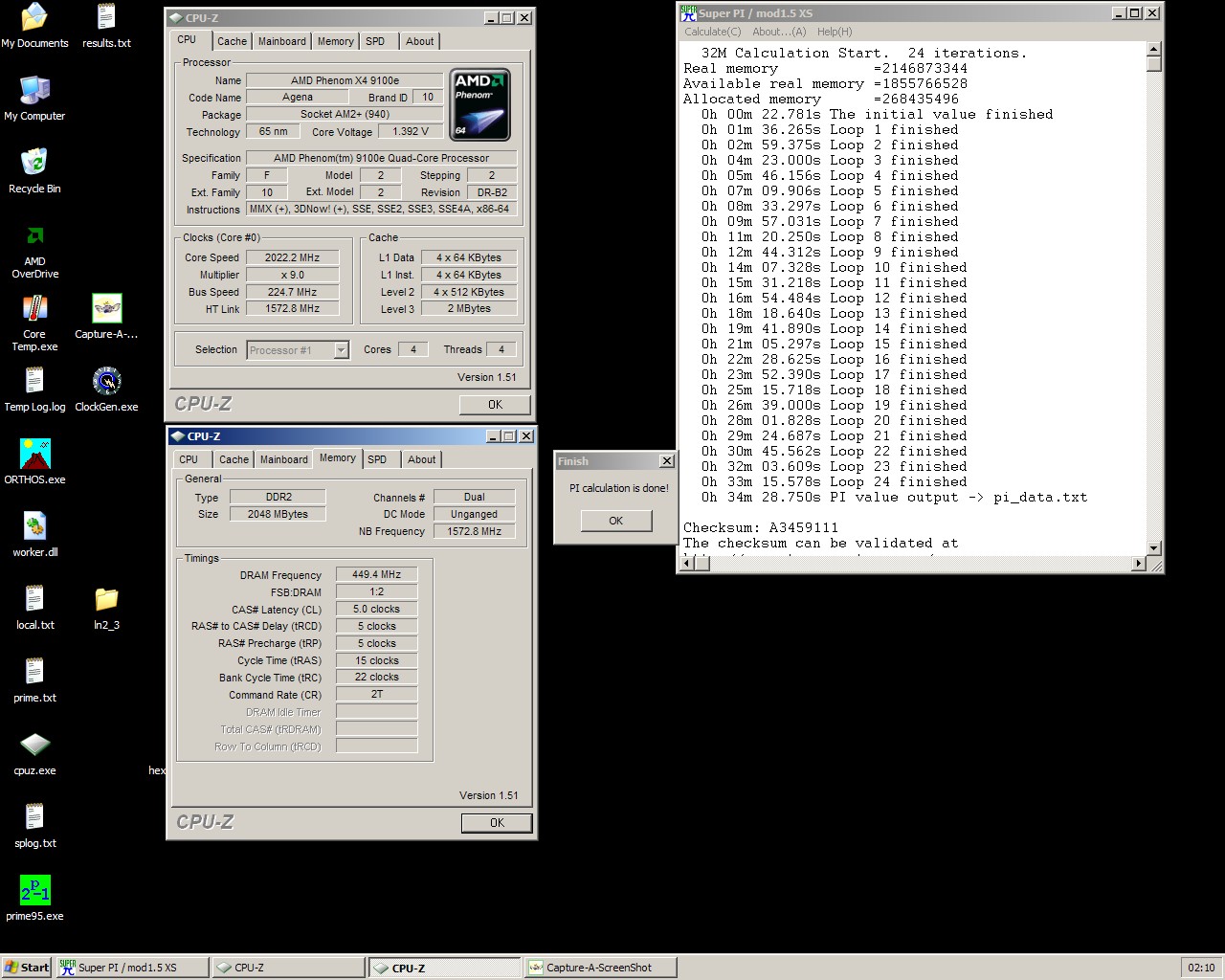Open the ln2_3 folder
Screen dimensions: 1225x980
(106, 608)
